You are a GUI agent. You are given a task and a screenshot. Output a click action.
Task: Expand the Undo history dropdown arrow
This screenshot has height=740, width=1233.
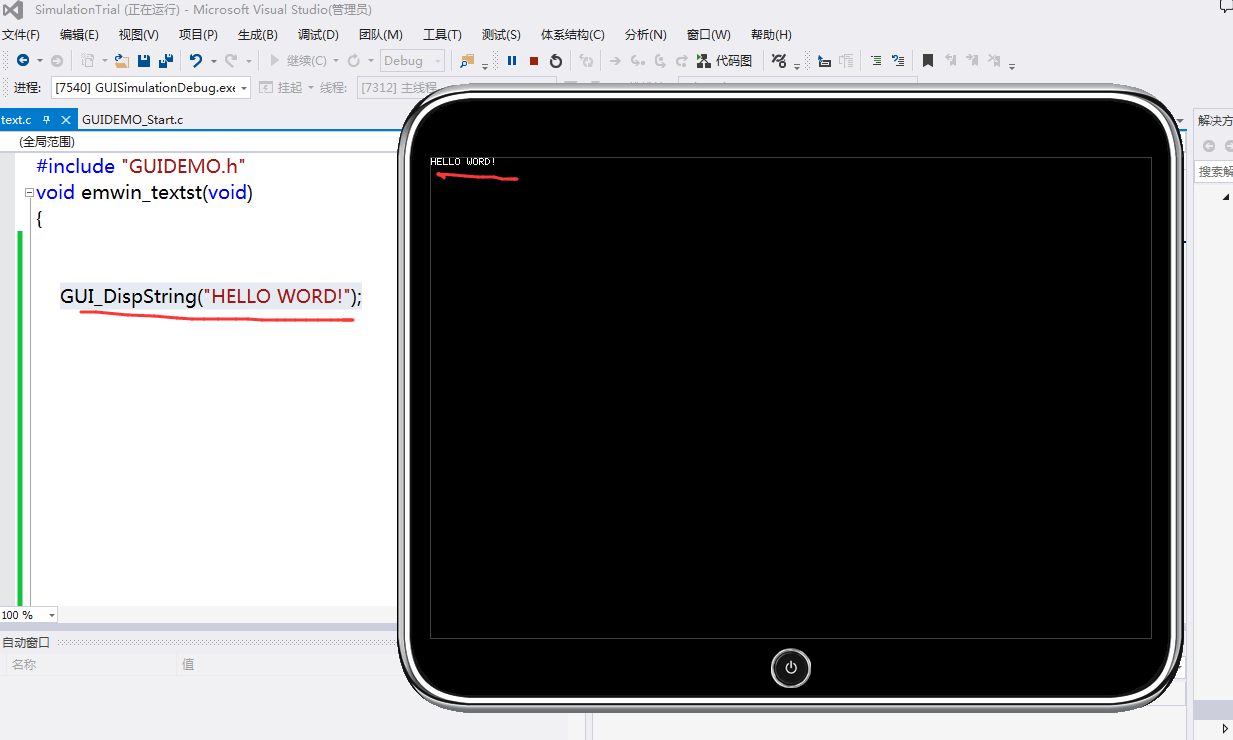click(213, 61)
